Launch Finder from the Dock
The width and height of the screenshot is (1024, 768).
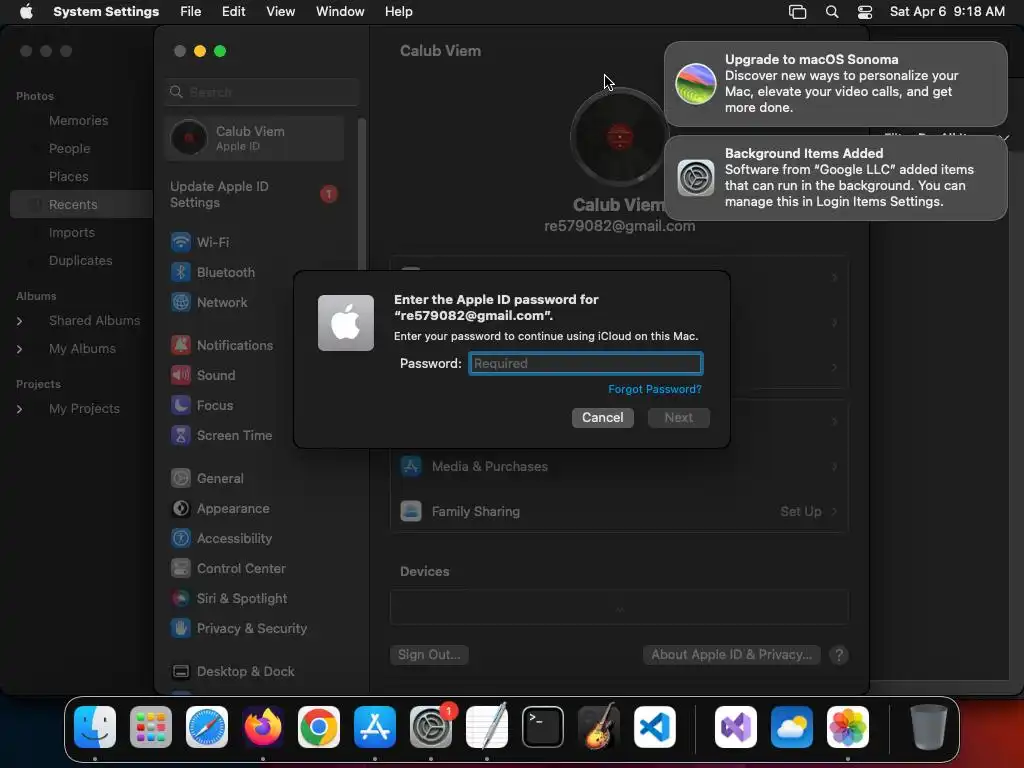coord(95,727)
